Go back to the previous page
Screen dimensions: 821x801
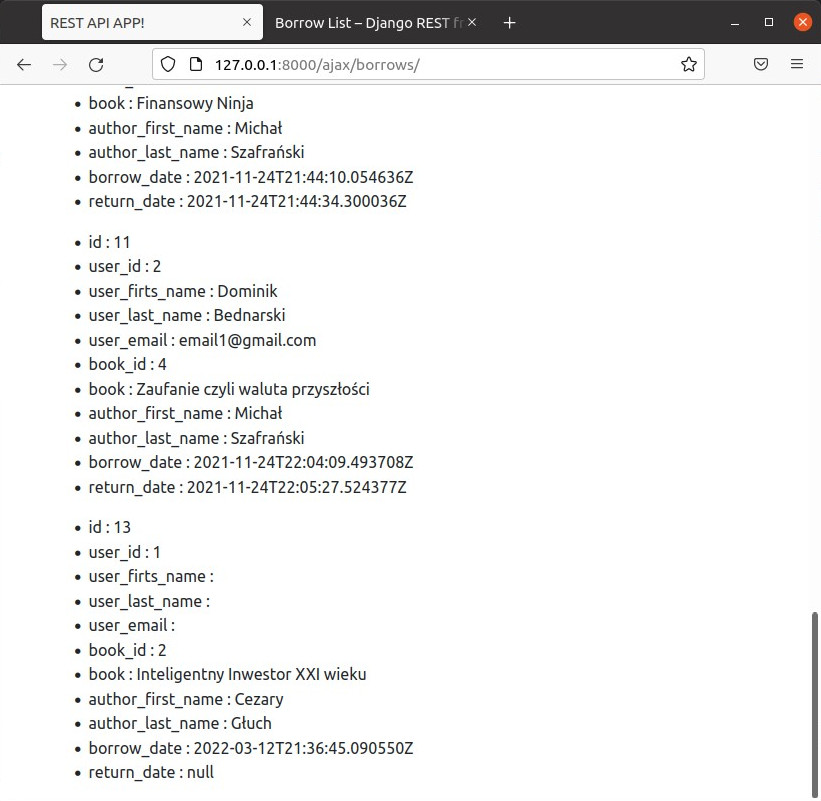coord(24,64)
